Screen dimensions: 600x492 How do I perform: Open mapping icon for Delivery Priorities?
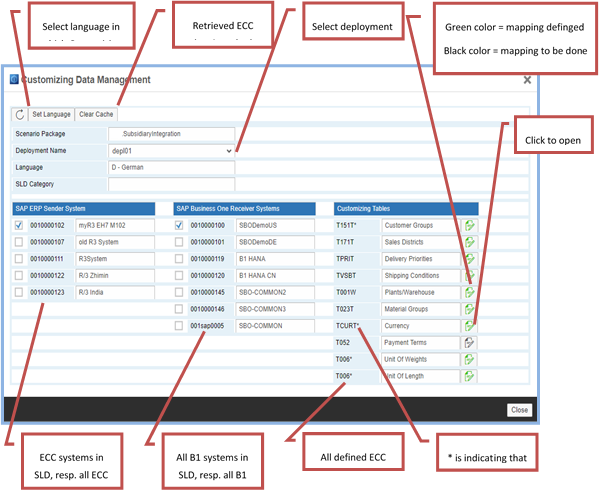click(x=470, y=259)
